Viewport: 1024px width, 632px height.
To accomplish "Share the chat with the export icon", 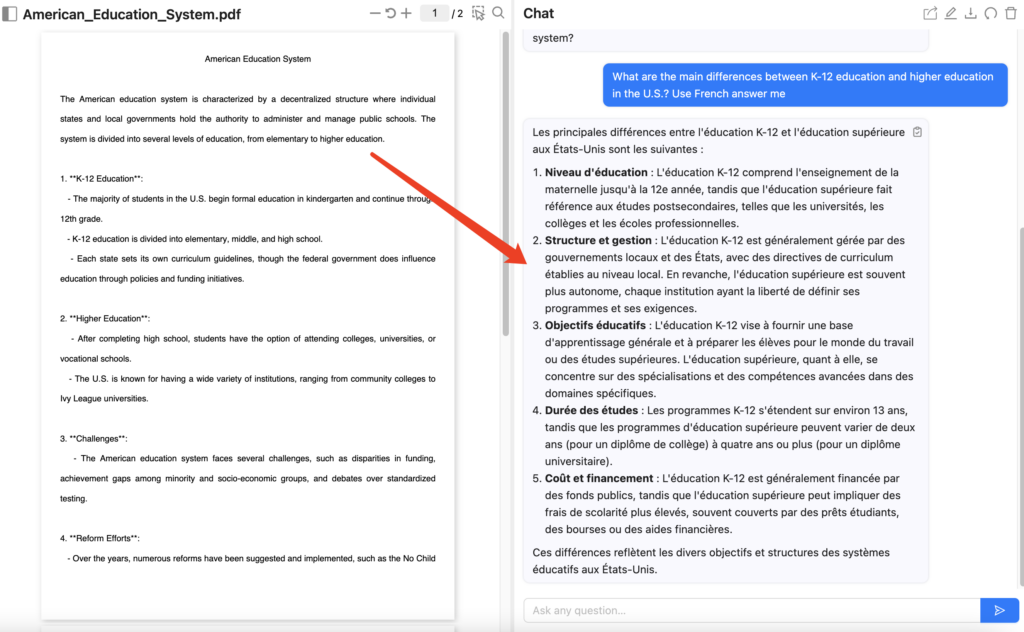I will click(x=930, y=13).
